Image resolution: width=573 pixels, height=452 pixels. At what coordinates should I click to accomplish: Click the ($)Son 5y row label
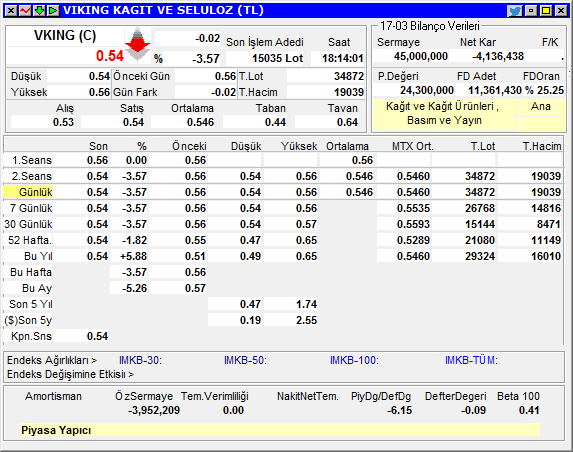[28, 320]
